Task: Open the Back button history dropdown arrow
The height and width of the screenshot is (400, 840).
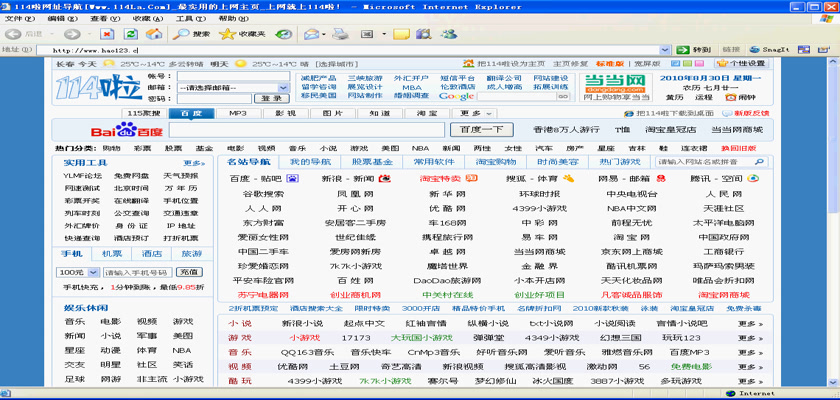Action: point(50,34)
